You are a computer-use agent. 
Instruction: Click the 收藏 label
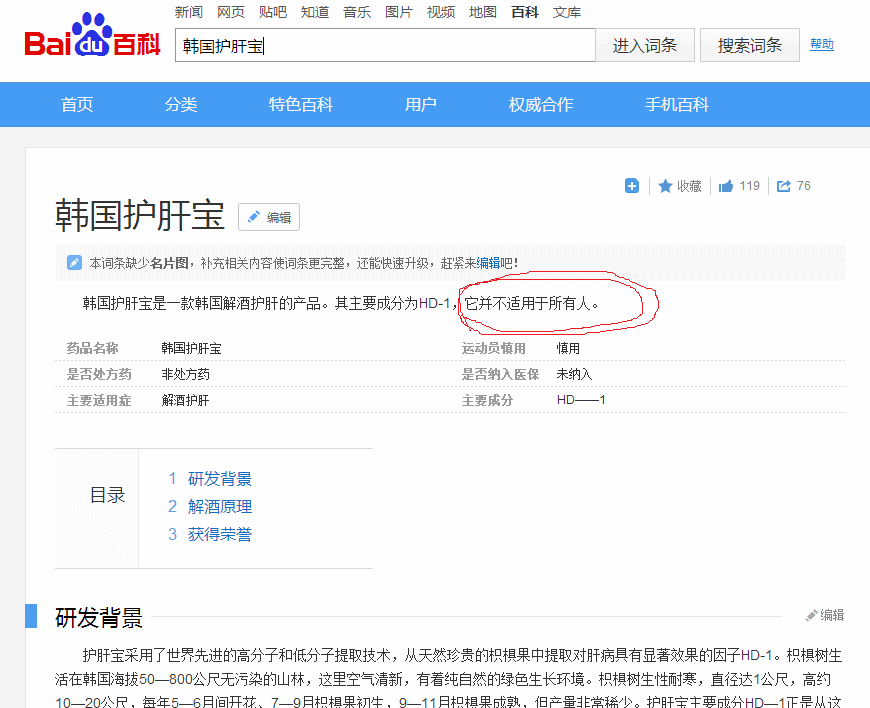[x=689, y=186]
